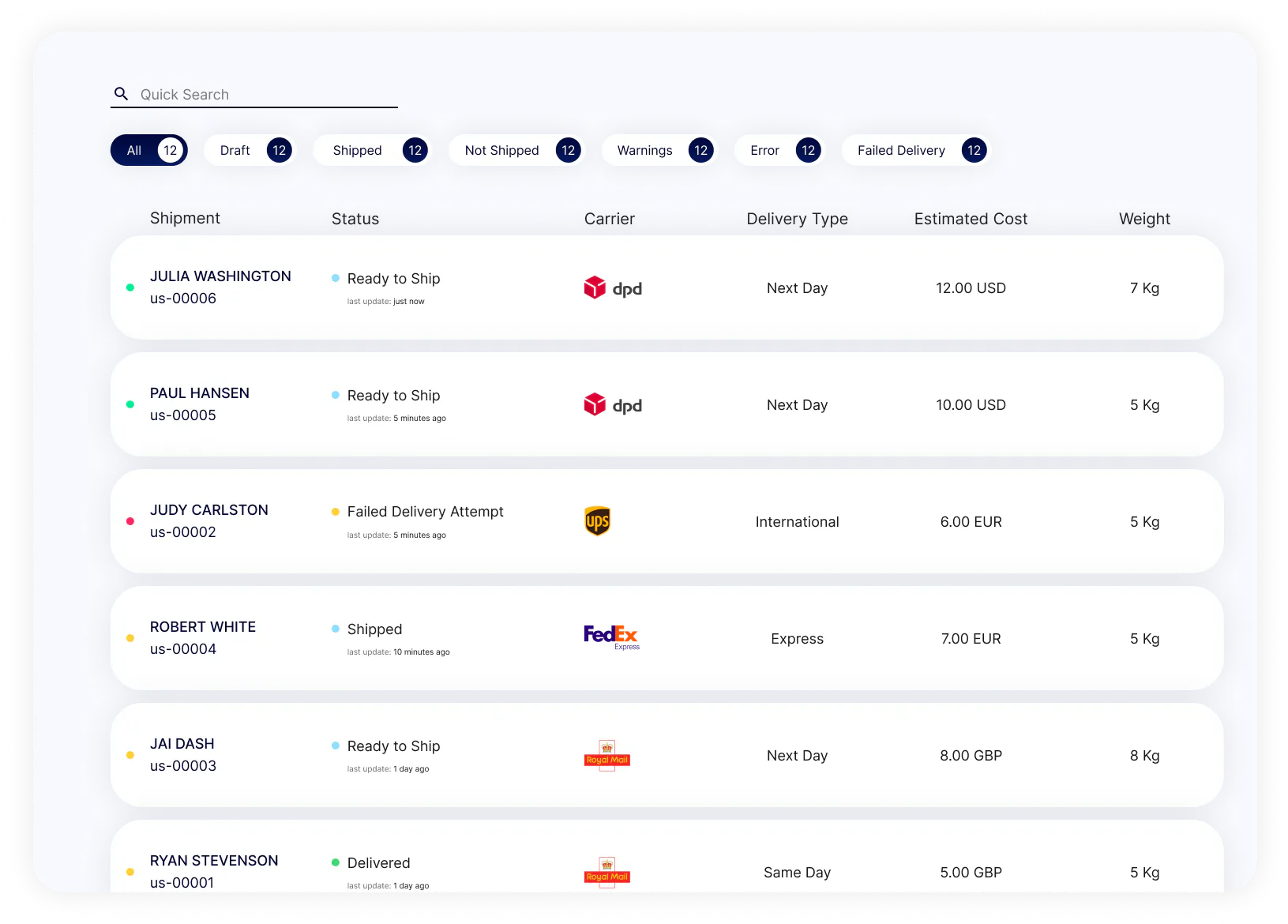Screen dimensions: 1288x924
Task: Click the green status indicator on Julia Washington's row
Action: coord(130,287)
